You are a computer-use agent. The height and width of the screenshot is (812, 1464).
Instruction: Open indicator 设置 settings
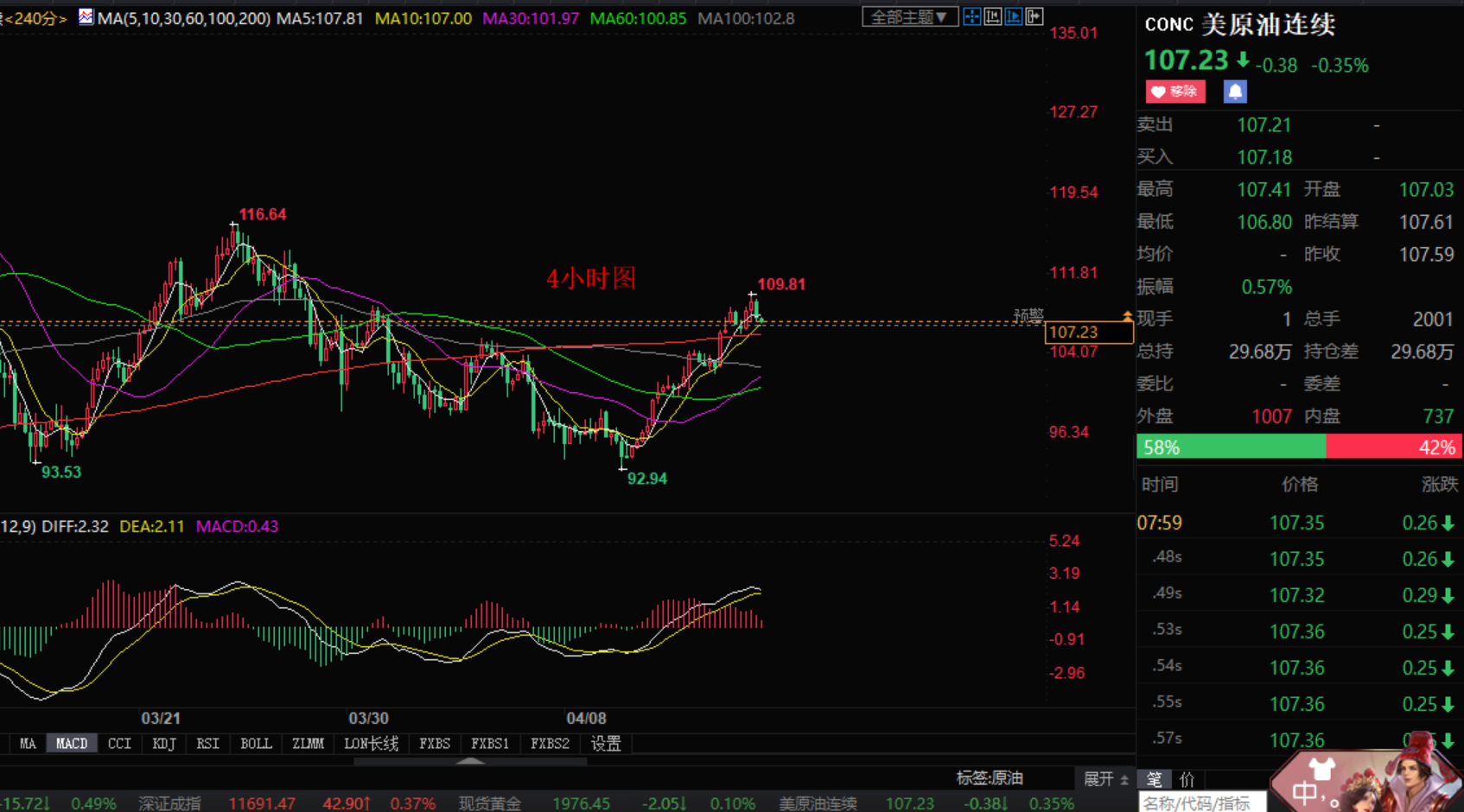(606, 744)
